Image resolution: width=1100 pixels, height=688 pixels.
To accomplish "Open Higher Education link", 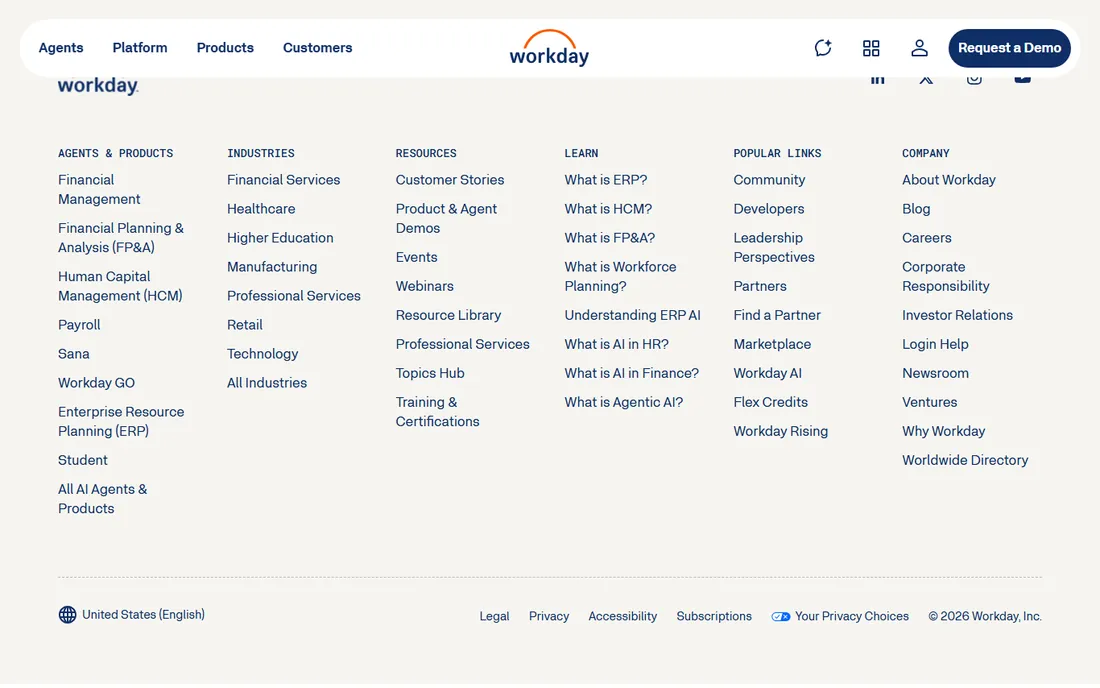I will click(280, 238).
